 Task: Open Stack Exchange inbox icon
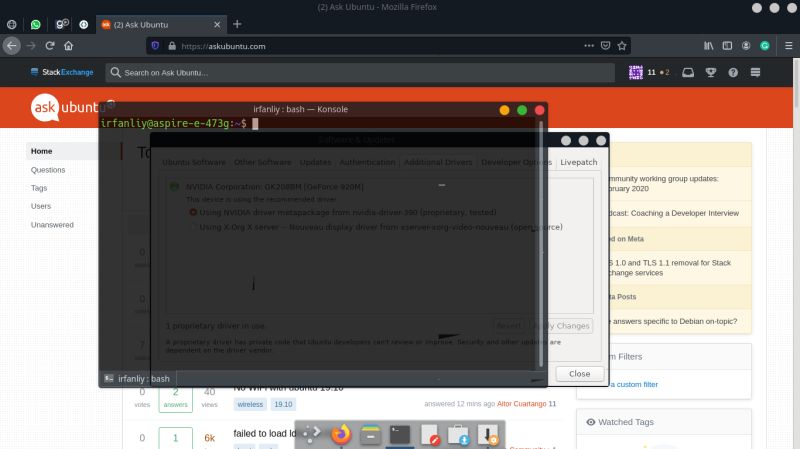[688, 72]
